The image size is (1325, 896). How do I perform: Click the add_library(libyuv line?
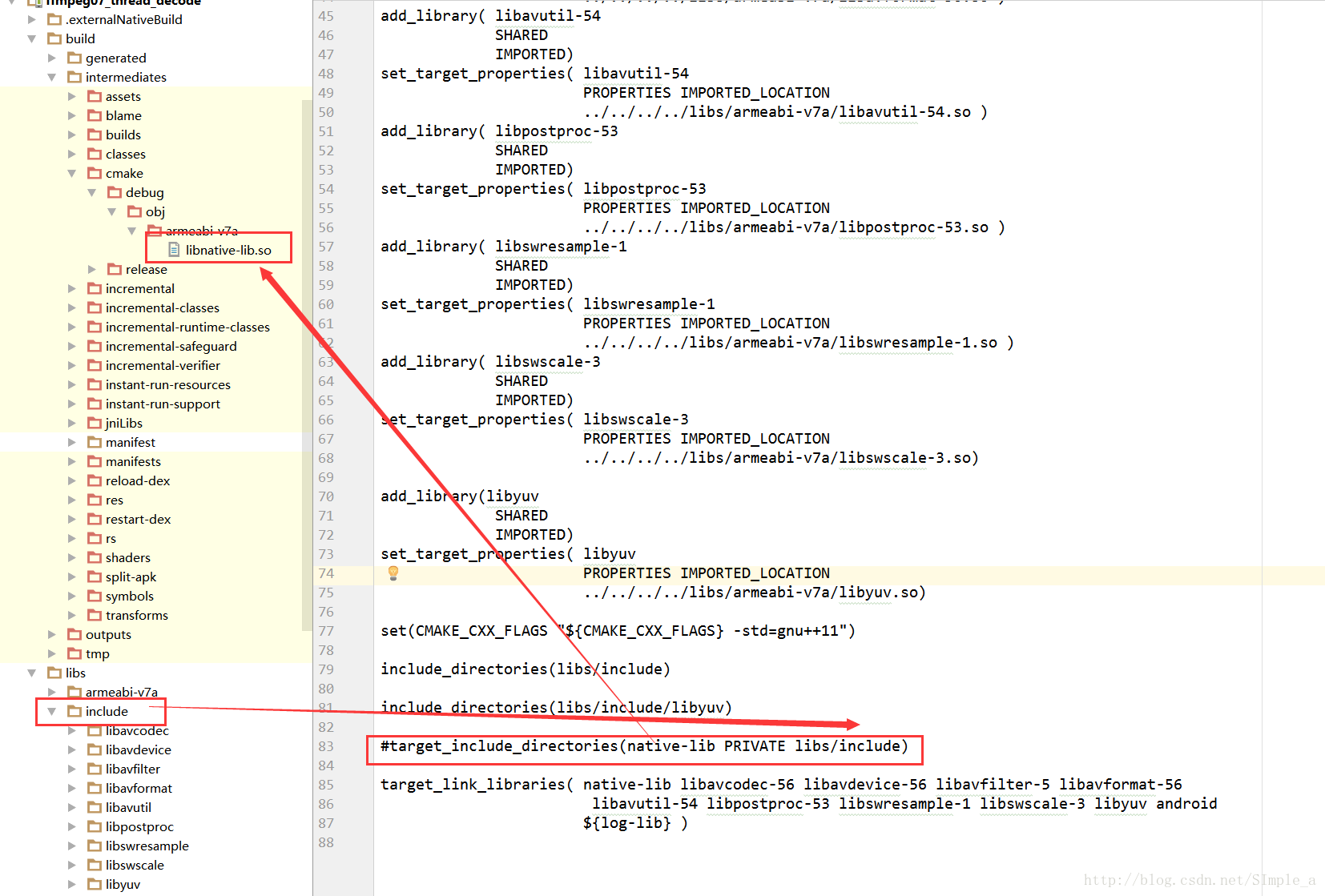(x=459, y=496)
